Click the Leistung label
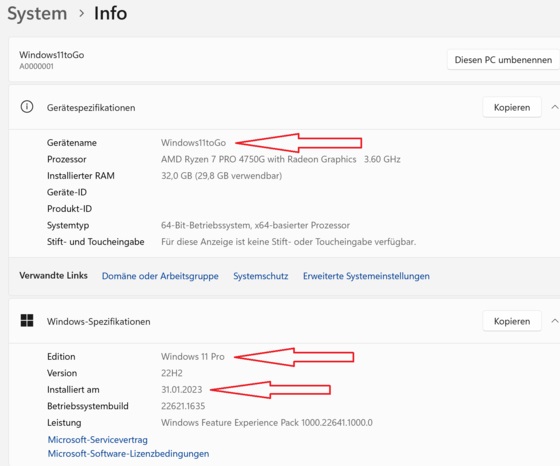This screenshot has width=560, height=466. coord(64,423)
